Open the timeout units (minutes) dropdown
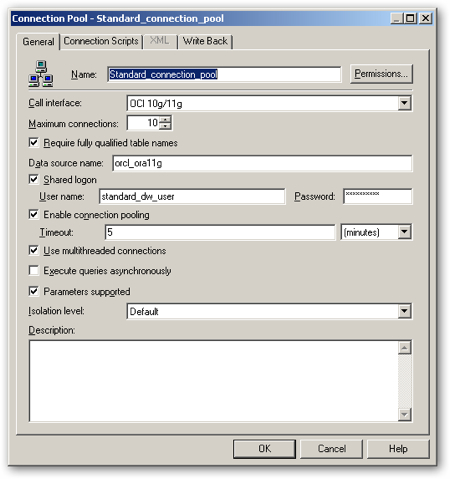Viewport: 450px width, 479px height. coord(404,232)
